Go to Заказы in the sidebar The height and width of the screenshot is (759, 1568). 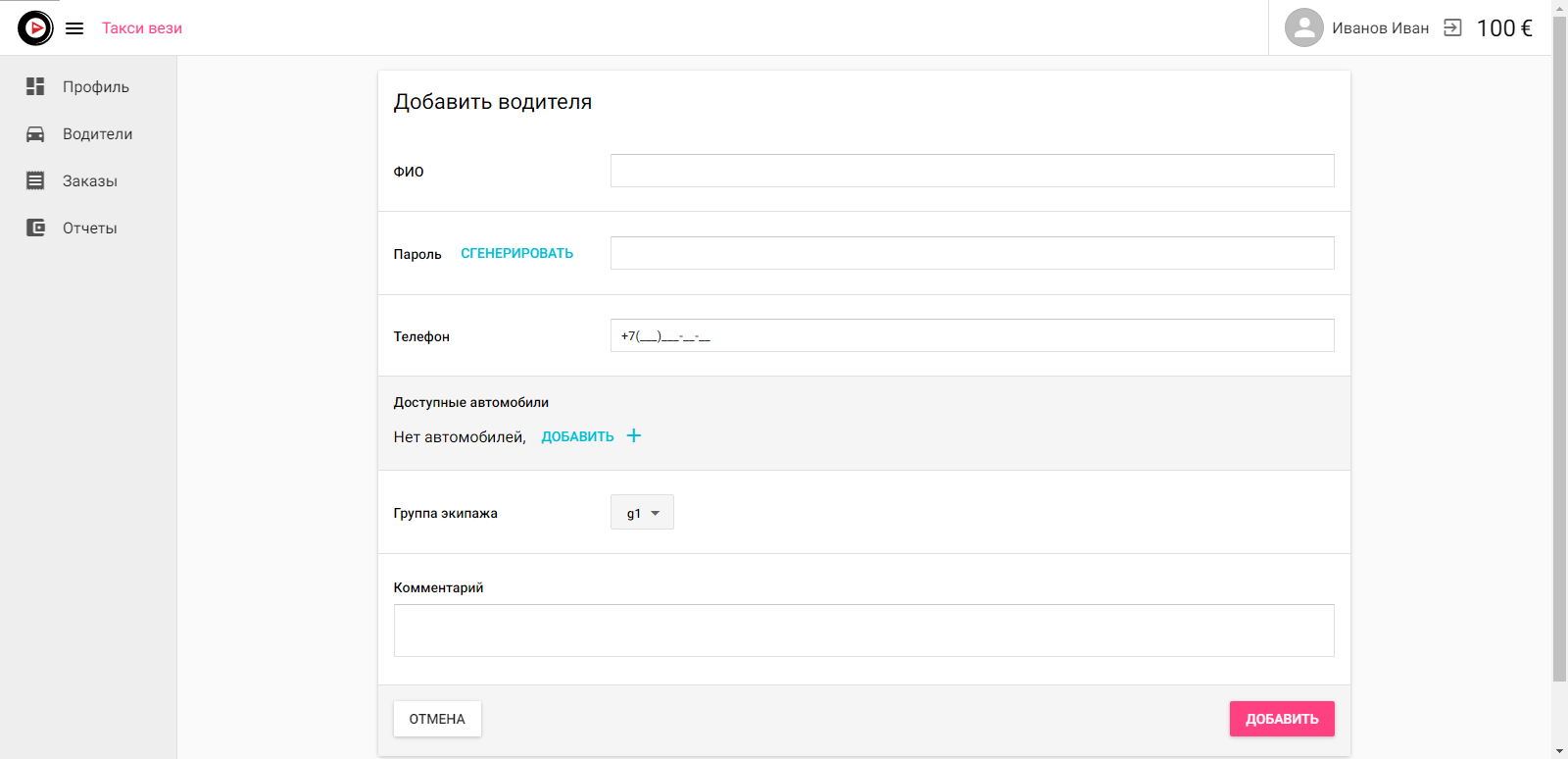pyautogui.click(x=90, y=181)
